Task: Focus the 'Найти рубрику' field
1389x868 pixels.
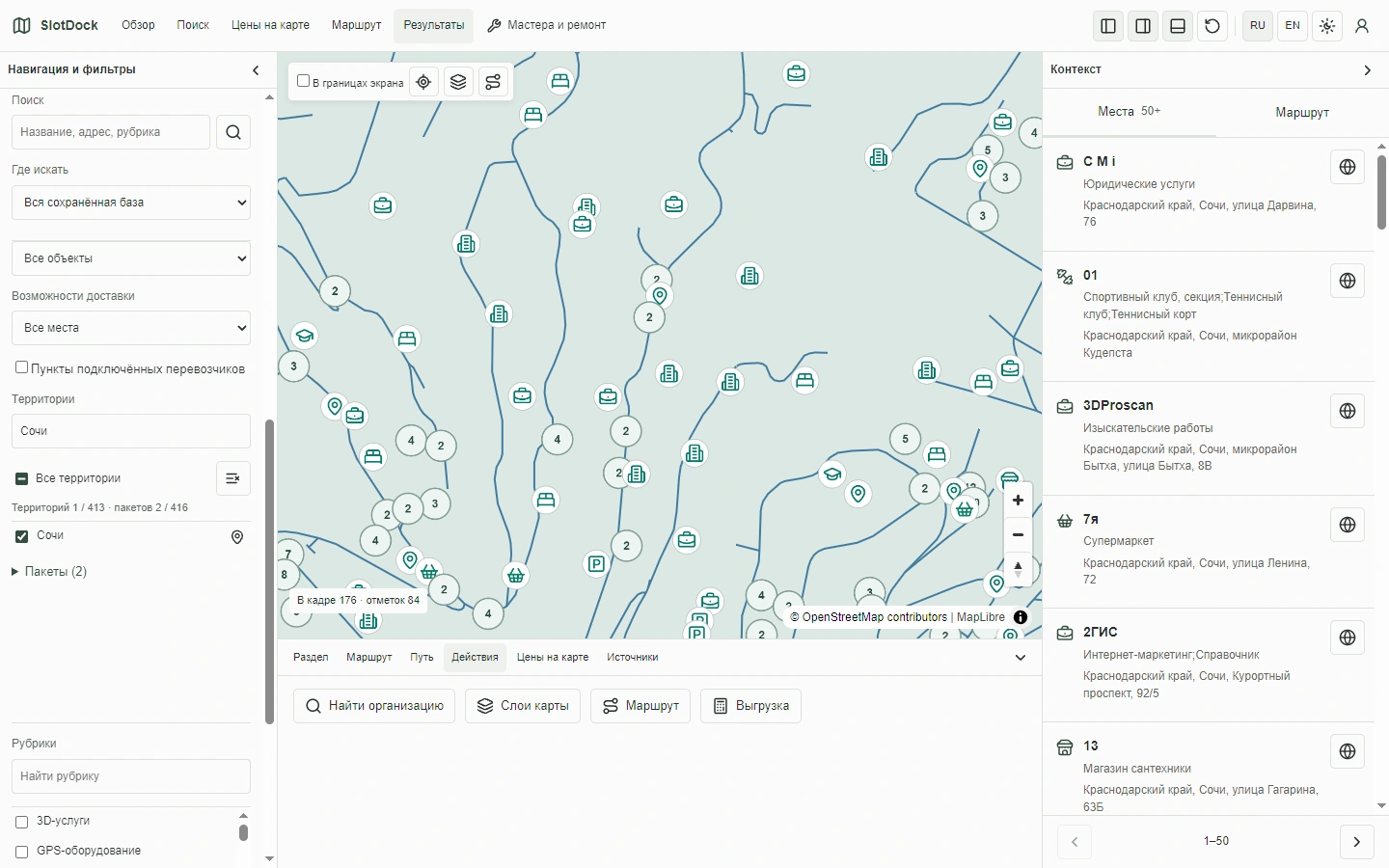Action: 131,776
